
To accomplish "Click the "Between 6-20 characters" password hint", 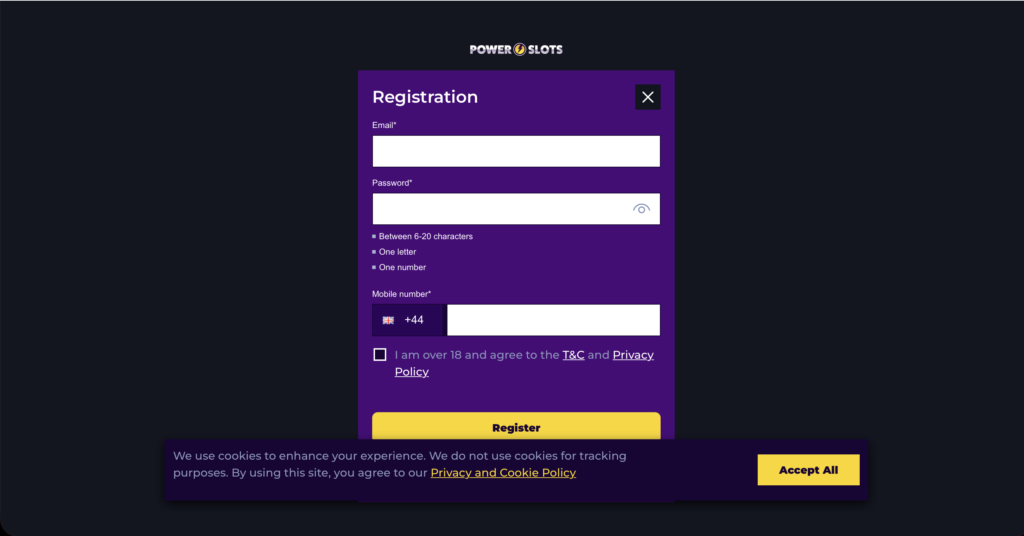I will coord(425,237).
